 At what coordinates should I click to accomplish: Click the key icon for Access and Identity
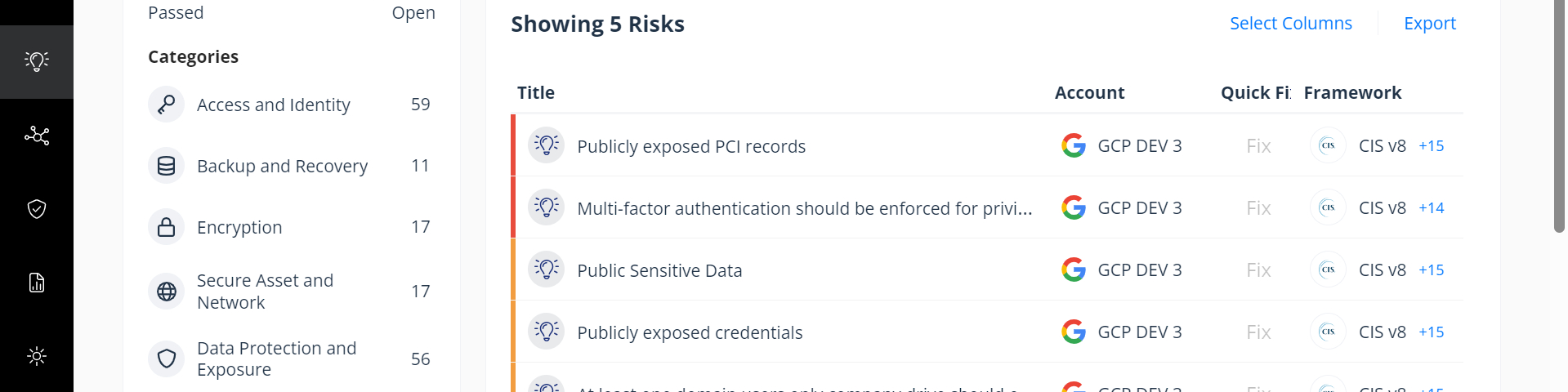click(166, 105)
